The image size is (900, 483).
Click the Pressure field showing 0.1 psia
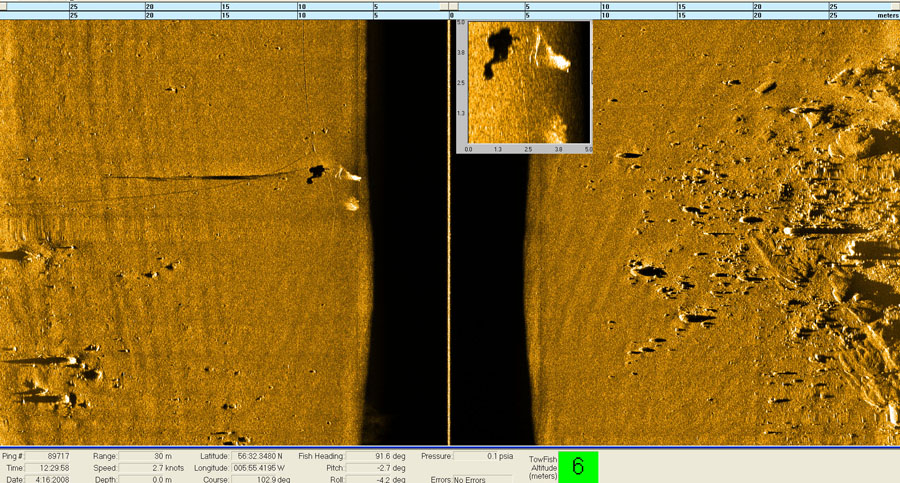click(x=482, y=456)
